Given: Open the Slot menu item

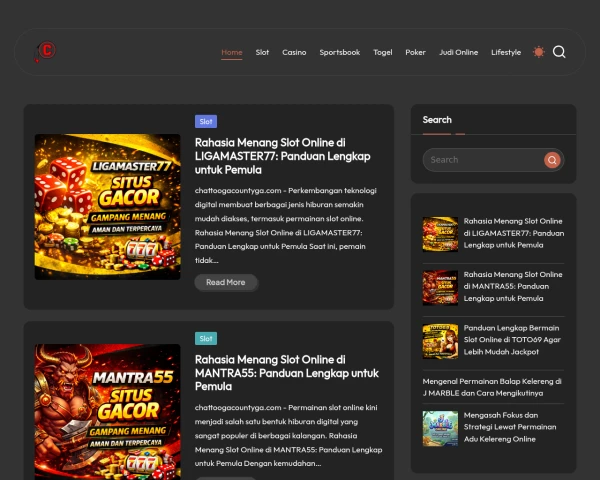Looking at the screenshot, I should click(x=262, y=52).
